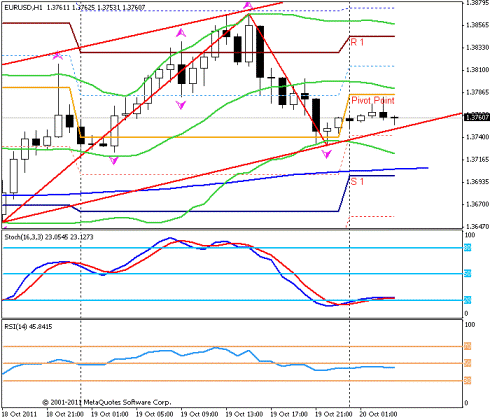
Task: Click the '19 Oct 13:00' time axis label
Action: coord(244,414)
